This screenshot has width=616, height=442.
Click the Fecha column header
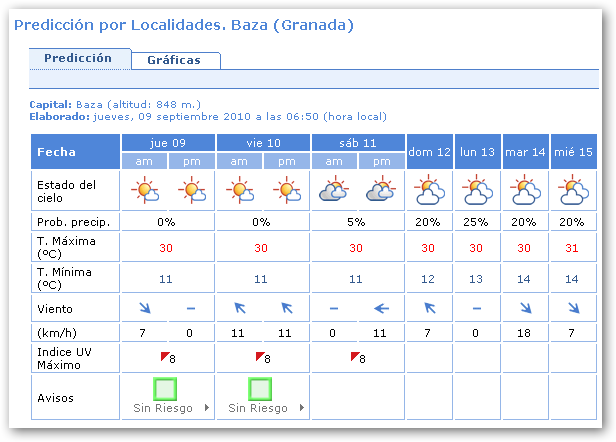pyautogui.click(x=76, y=152)
